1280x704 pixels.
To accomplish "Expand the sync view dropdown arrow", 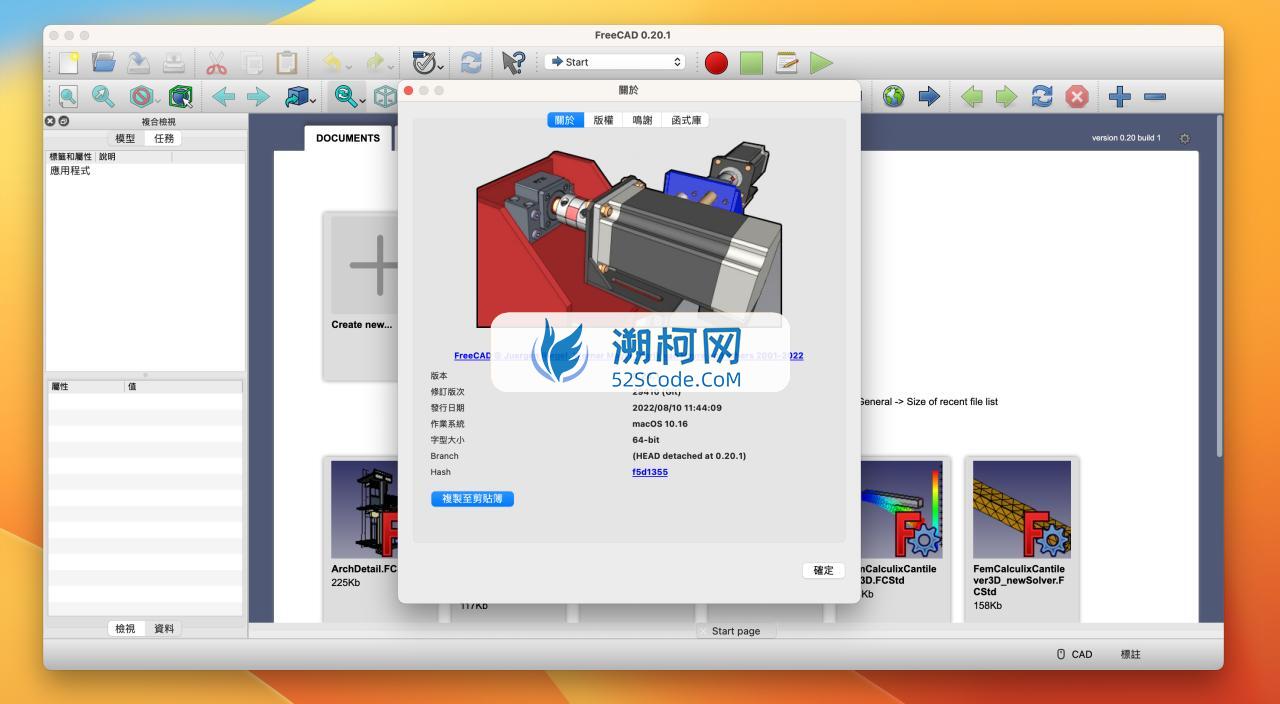I will point(363,99).
